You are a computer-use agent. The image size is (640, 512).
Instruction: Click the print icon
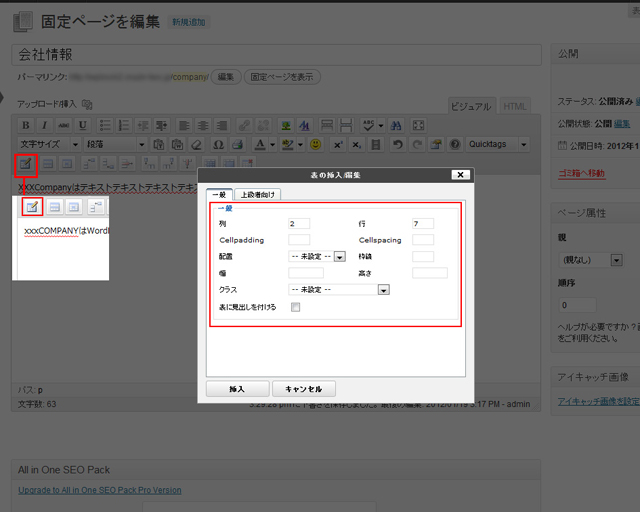(x=237, y=144)
